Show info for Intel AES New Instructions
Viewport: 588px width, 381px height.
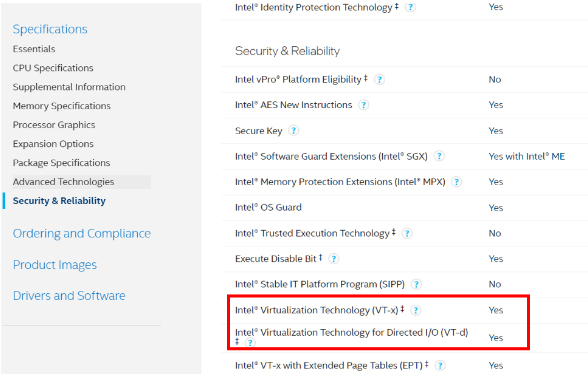[363, 105]
